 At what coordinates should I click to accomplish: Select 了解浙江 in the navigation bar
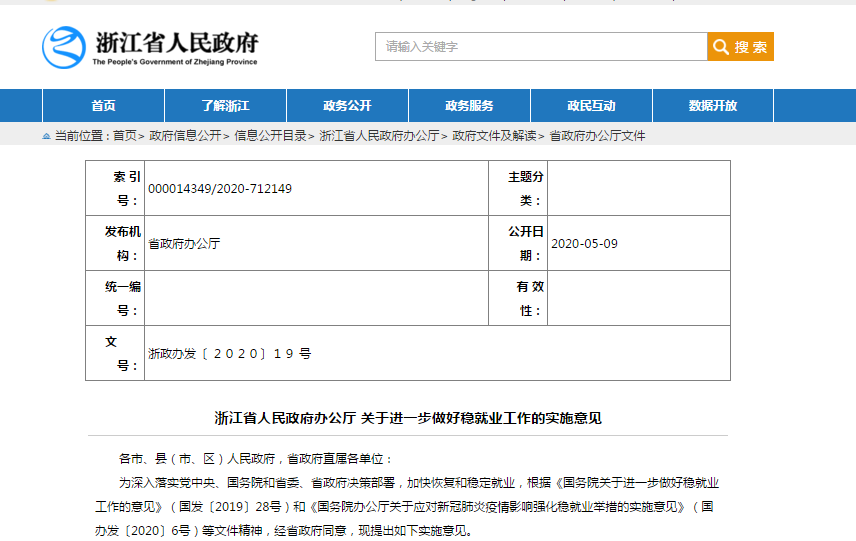pyautogui.click(x=225, y=106)
